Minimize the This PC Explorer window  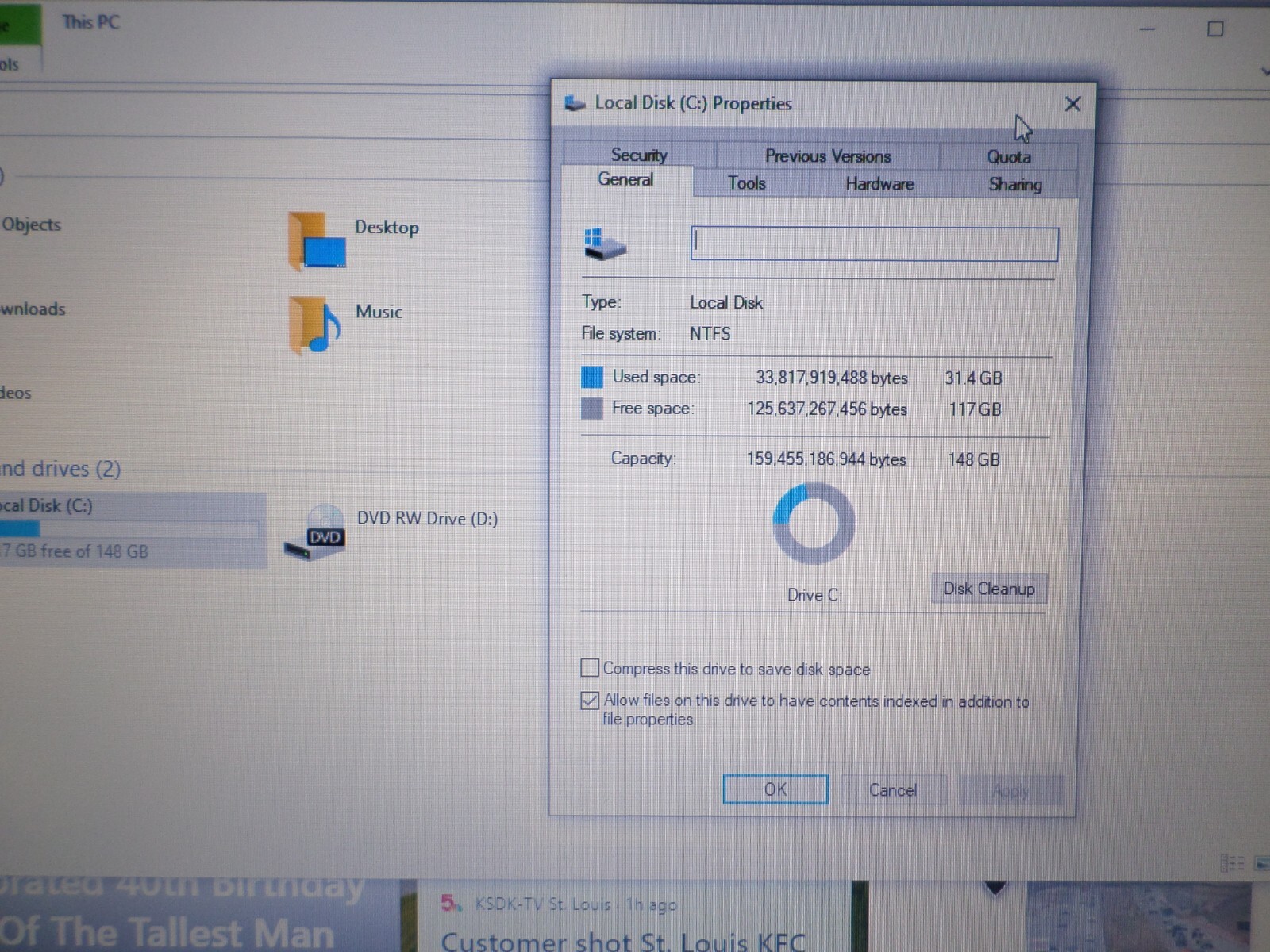click(1147, 29)
